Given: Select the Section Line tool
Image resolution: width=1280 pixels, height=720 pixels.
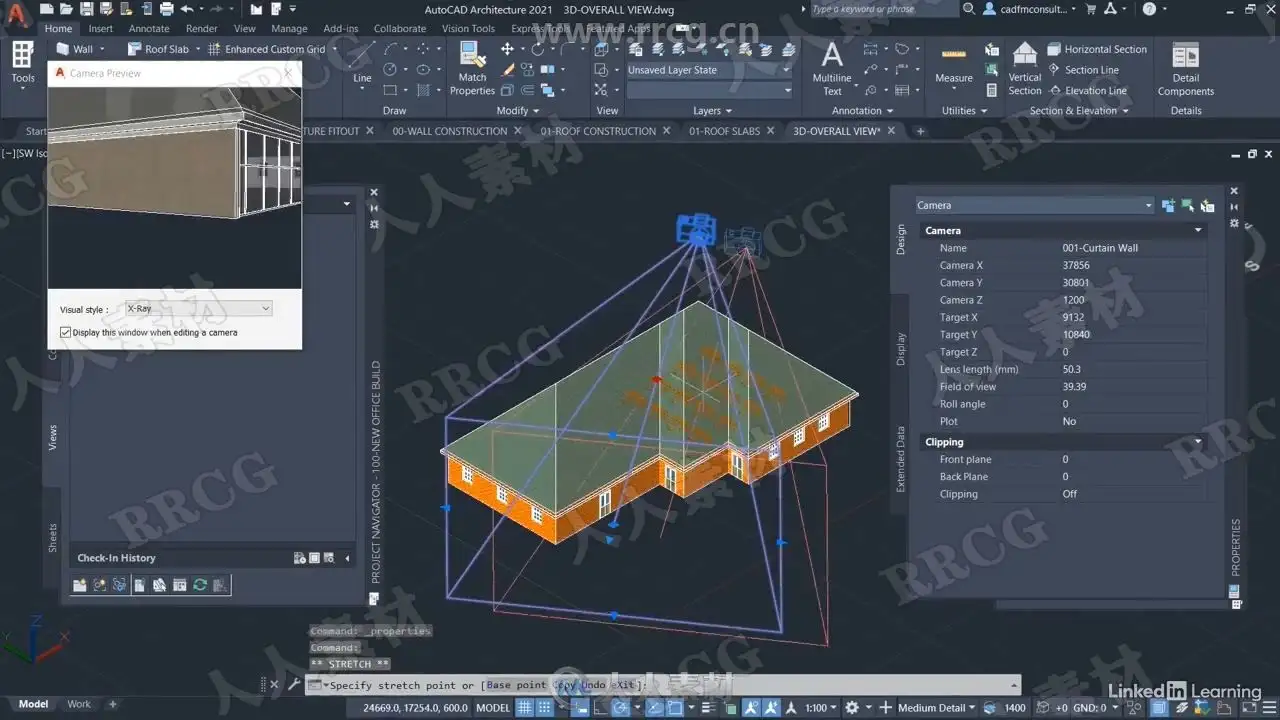Looking at the screenshot, I should [1083, 70].
